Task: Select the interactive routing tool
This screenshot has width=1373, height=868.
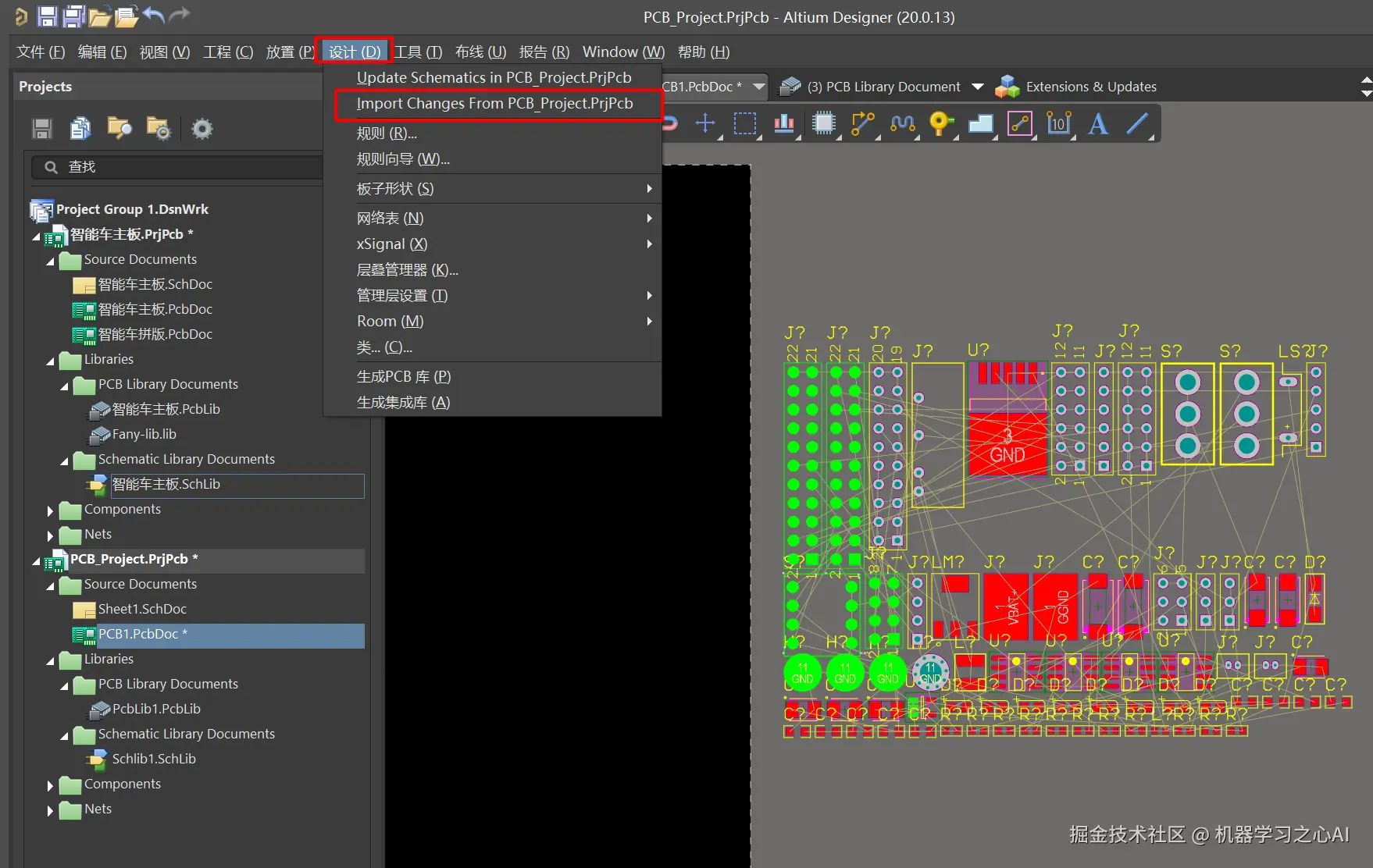Action: [863, 123]
